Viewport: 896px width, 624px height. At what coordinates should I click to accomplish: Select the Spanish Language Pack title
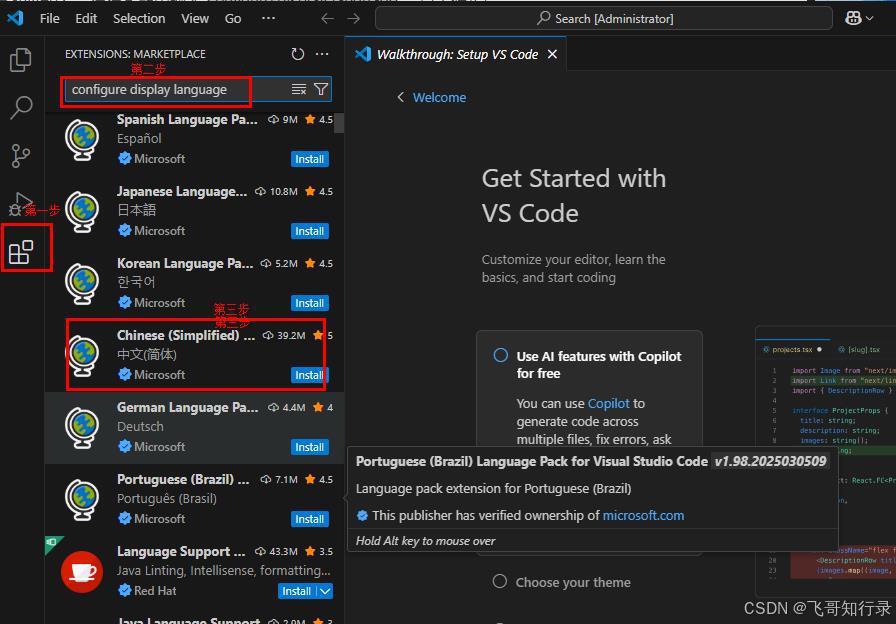tap(187, 119)
